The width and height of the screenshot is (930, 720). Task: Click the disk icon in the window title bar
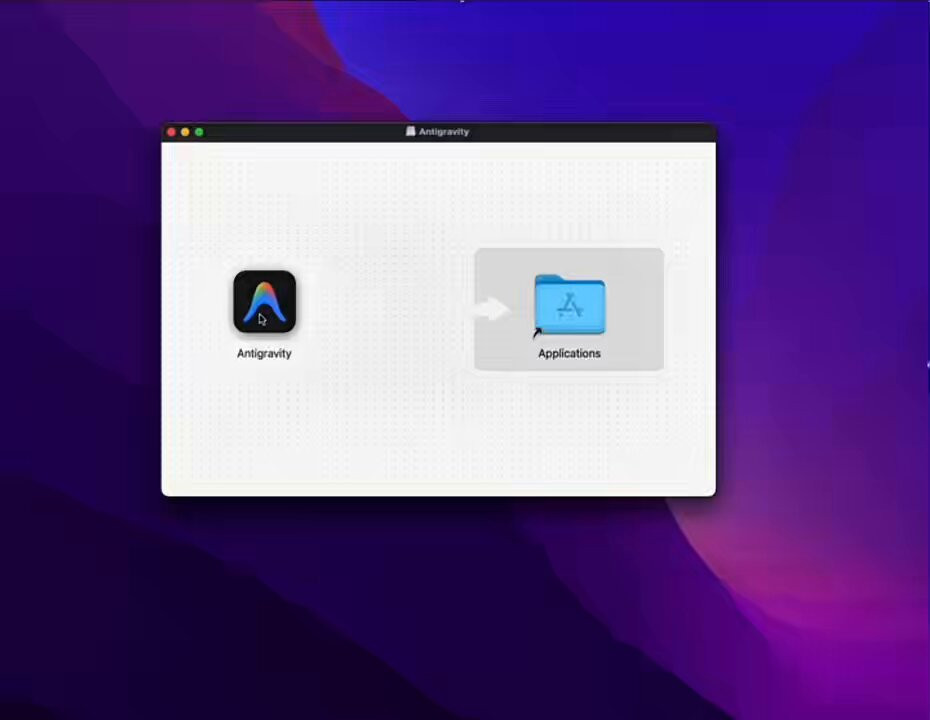[410, 132]
